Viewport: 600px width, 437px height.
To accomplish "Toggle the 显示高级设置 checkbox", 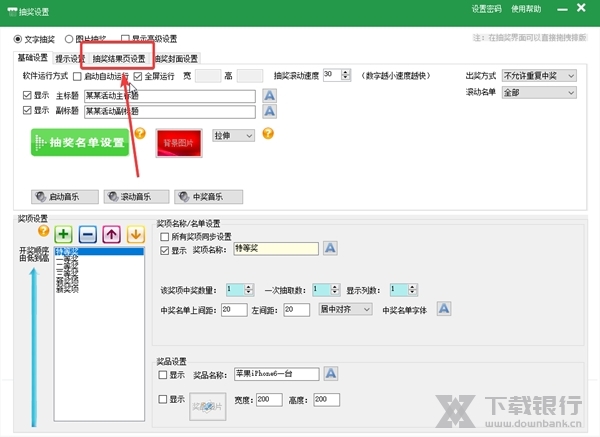I will (125, 39).
